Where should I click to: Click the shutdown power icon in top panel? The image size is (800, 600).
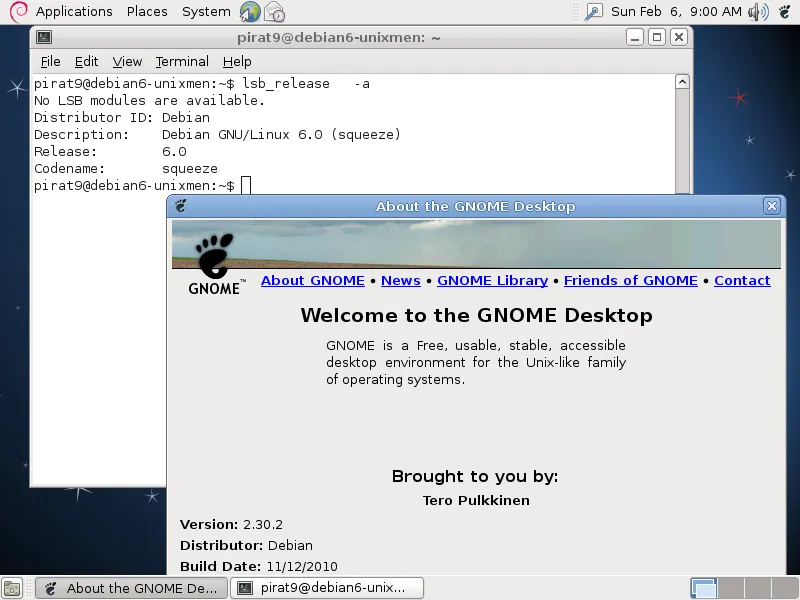[784, 12]
